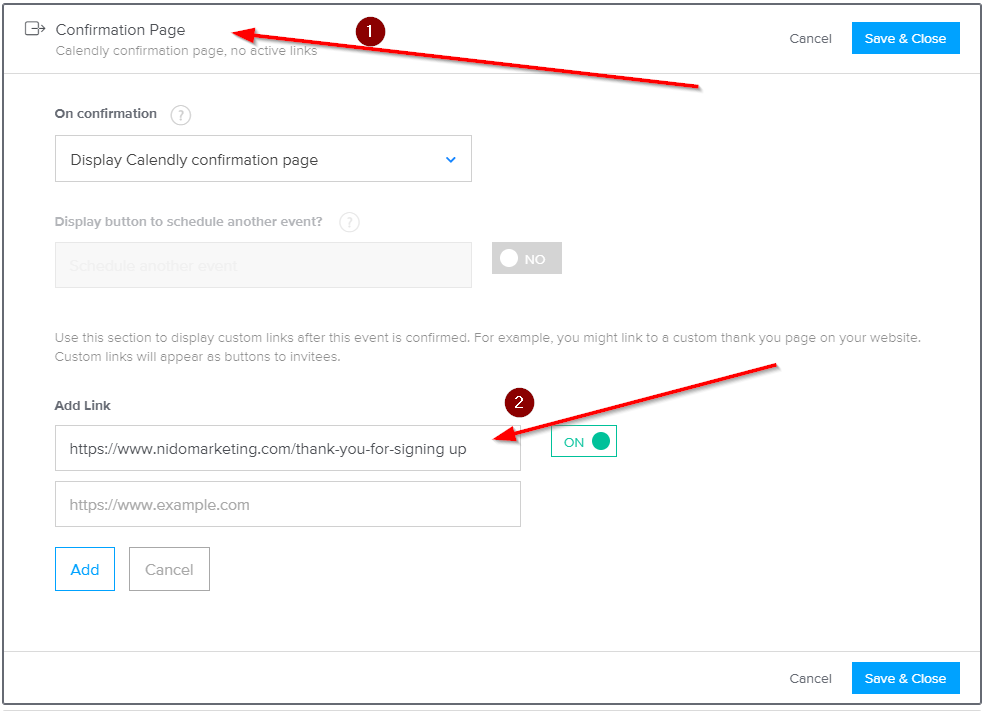Open the Display Calendly confirmation page dropdown
This screenshot has height=711, width=985.
pos(263,160)
